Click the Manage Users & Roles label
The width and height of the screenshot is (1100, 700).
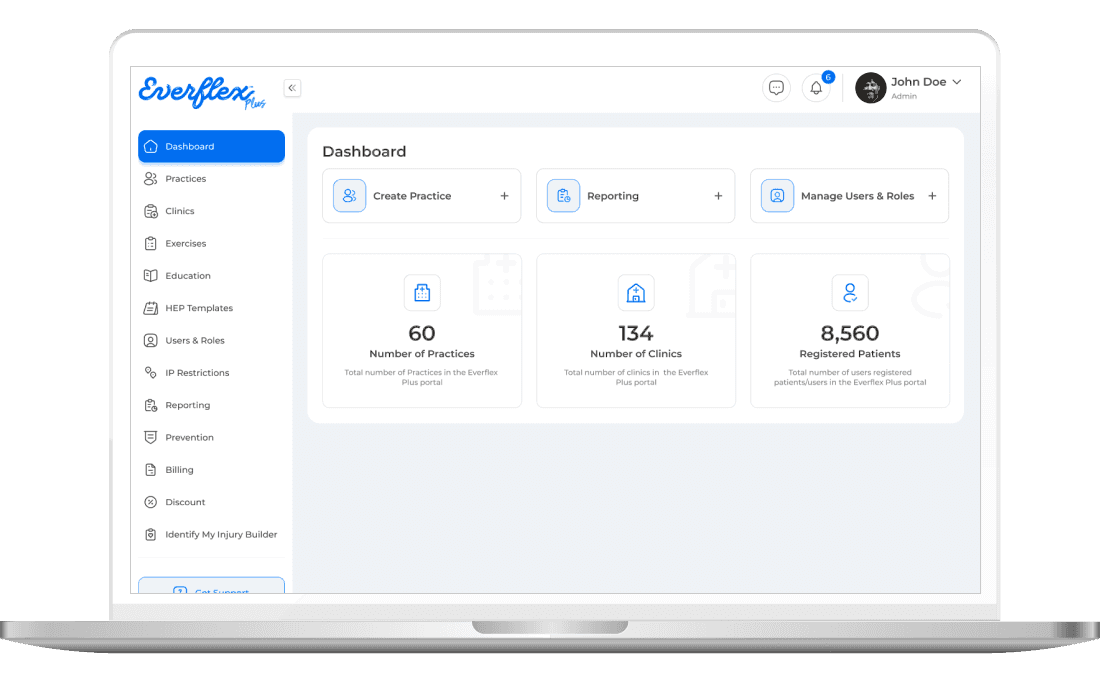[857, 196]
